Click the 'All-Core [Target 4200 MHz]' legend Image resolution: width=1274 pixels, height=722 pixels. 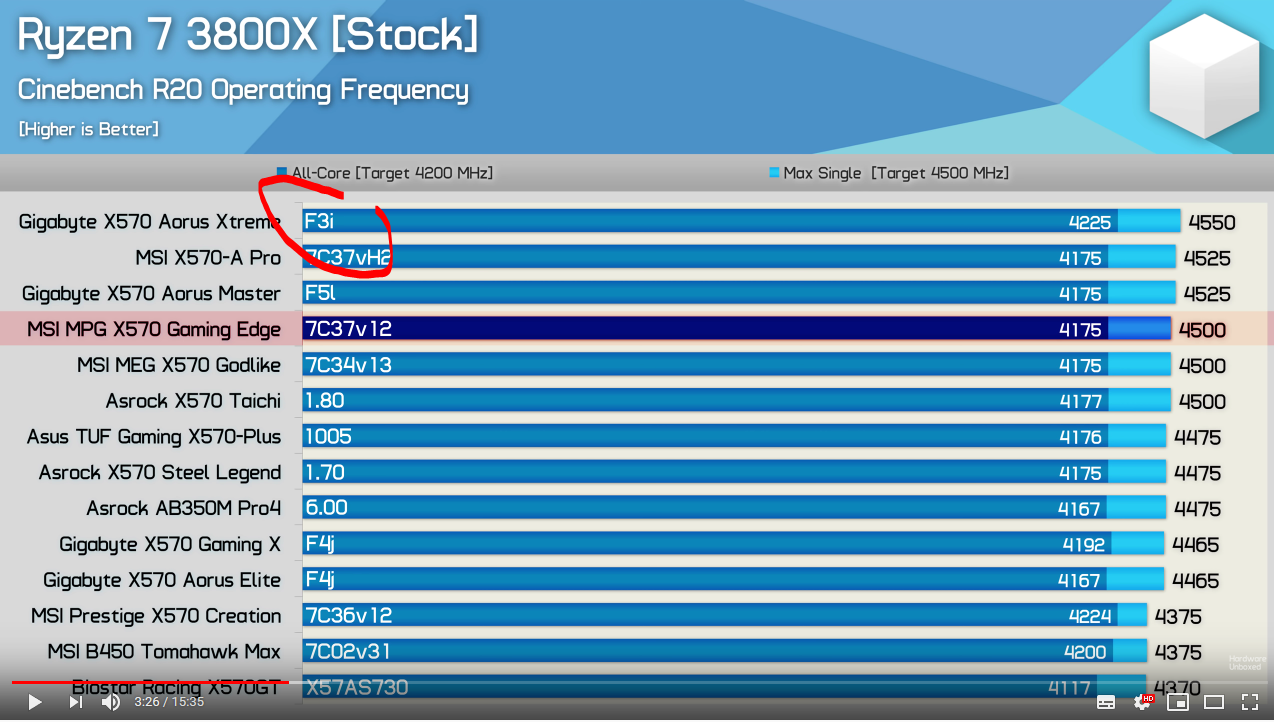pyautogui.click(x=385, y=173)
